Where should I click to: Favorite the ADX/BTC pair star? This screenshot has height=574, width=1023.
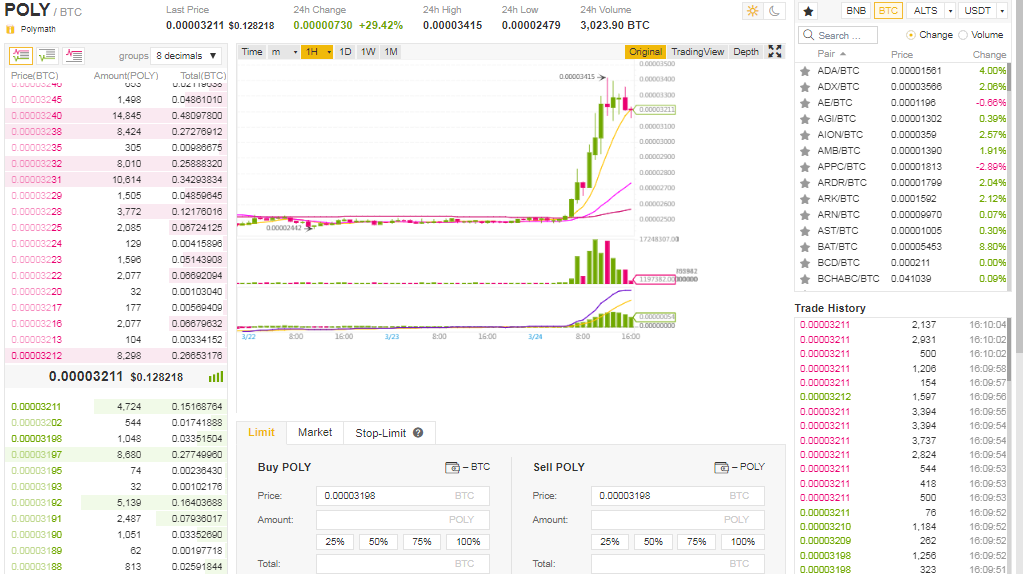coord(805,87)
